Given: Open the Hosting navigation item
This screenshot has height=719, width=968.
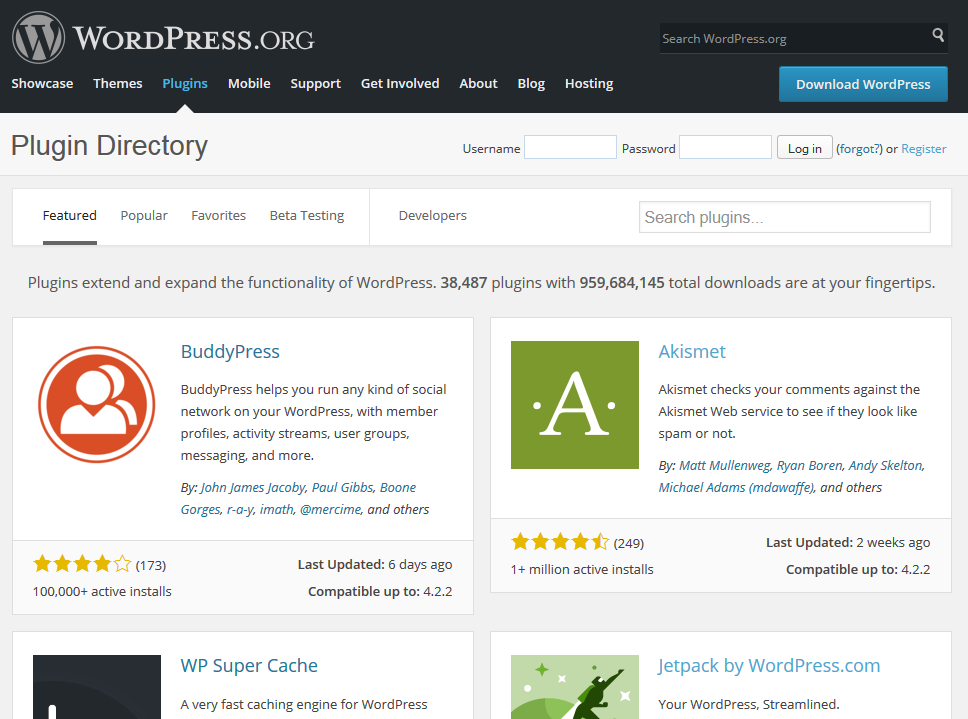Looking at the screenshot, I should (x=589, y=83).
